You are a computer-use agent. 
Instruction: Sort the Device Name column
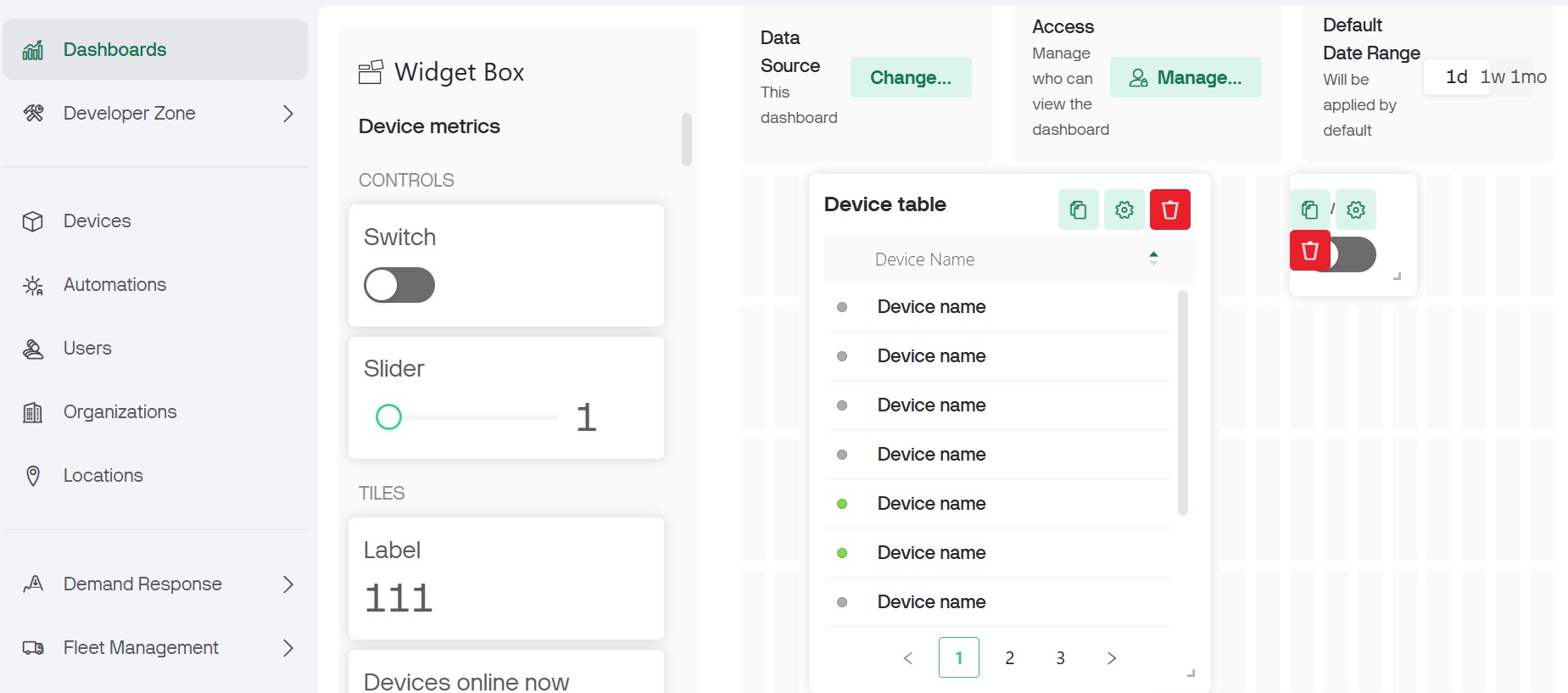tap(1153, 259)
